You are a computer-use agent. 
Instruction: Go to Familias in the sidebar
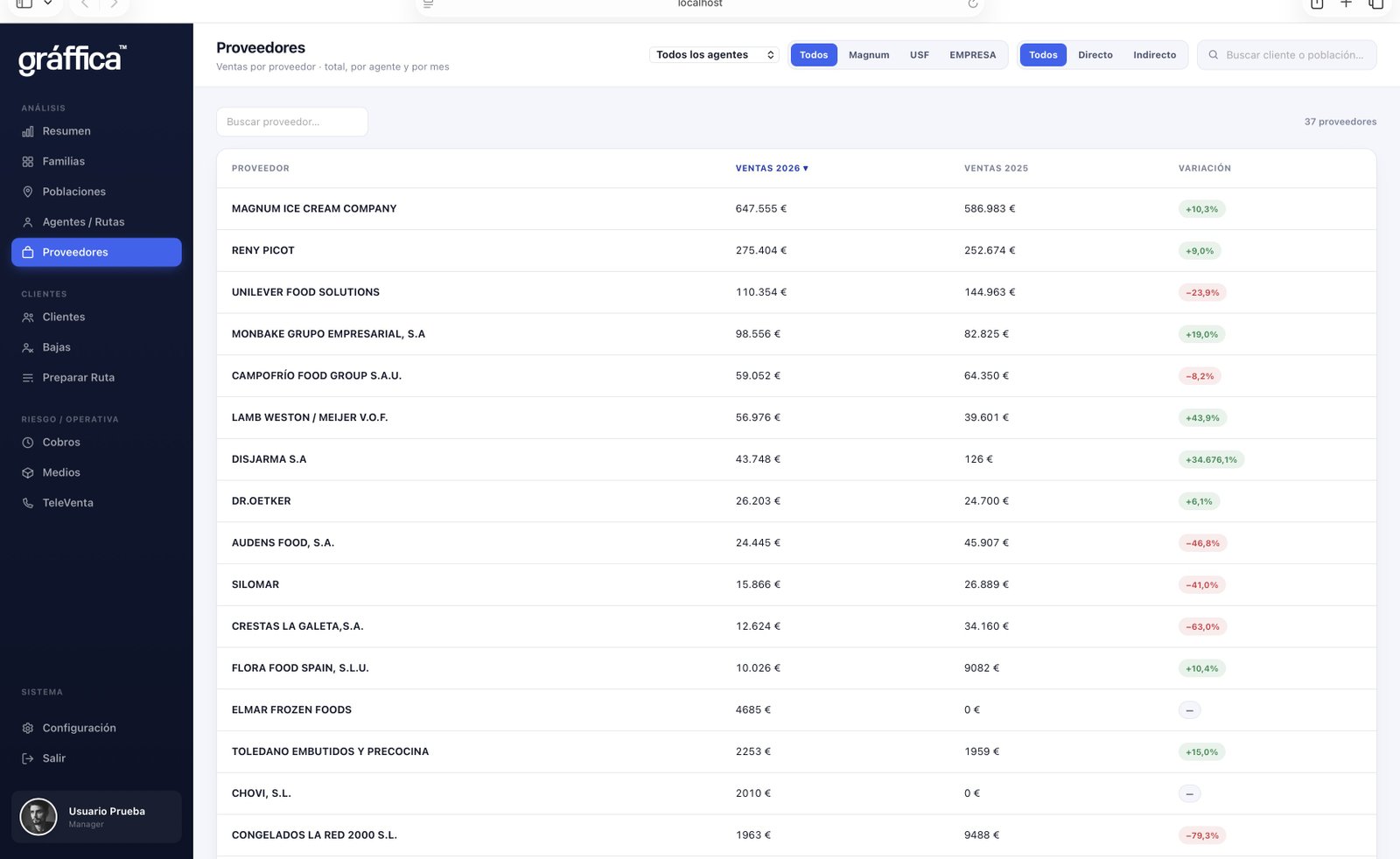click(x=96, y=162)
